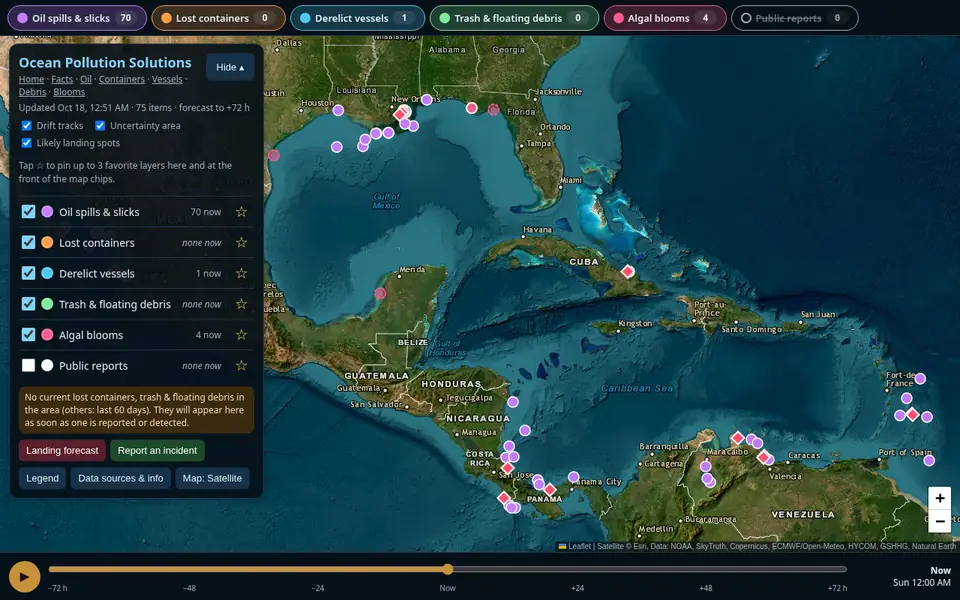The height and width of the screenshot is (600, 960).
Task: Jump timeline to the −48 mark
Action: [189, 588]
